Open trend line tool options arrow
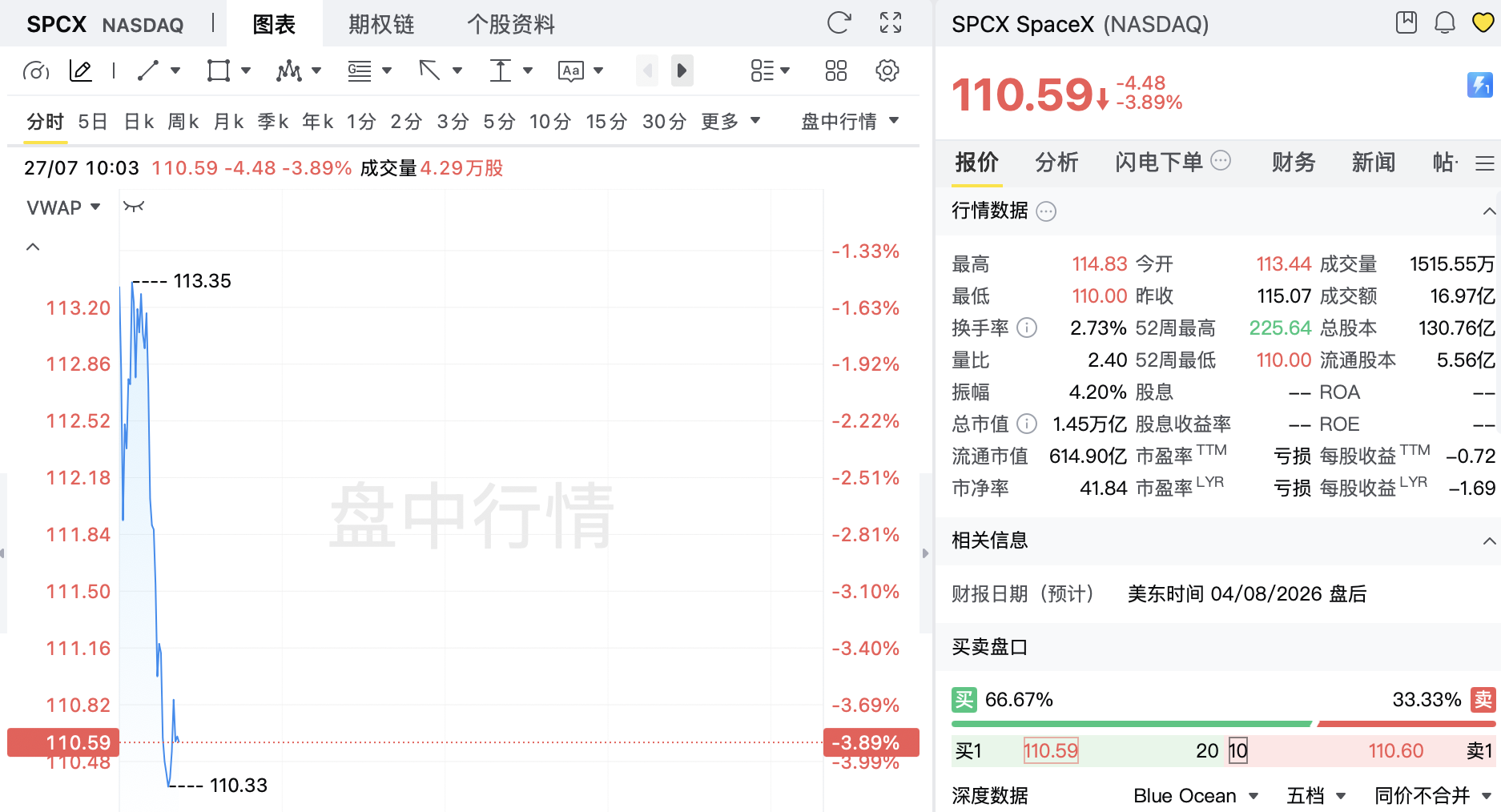This screenshot has height=812, width=1501. pyautogui.click(x=175, y=70)
